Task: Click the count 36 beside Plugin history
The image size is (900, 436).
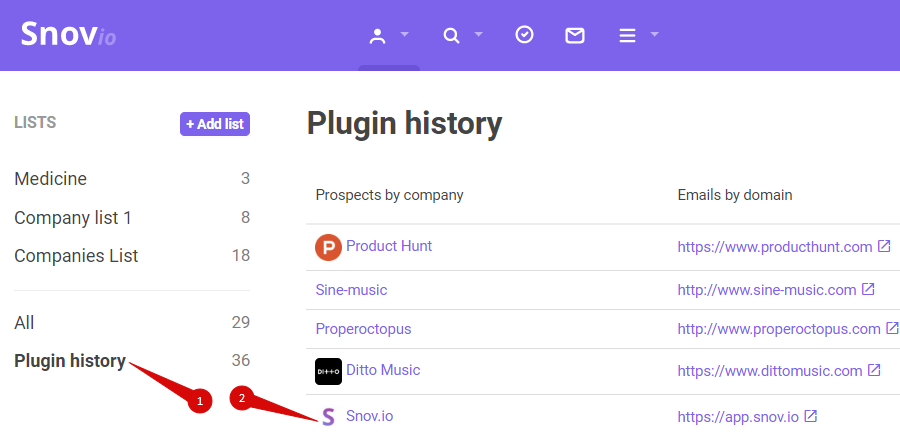Action: click(x=240, y=360)
